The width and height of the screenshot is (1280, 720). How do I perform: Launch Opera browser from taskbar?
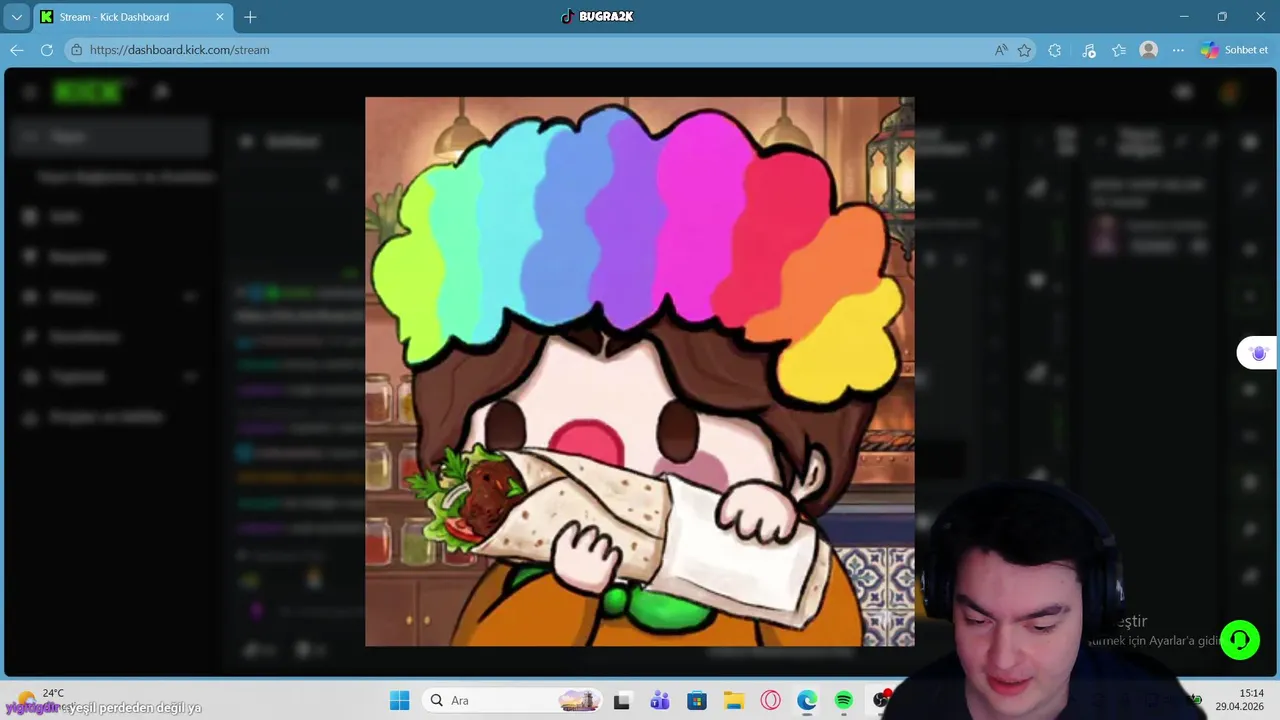pos(770,700)
